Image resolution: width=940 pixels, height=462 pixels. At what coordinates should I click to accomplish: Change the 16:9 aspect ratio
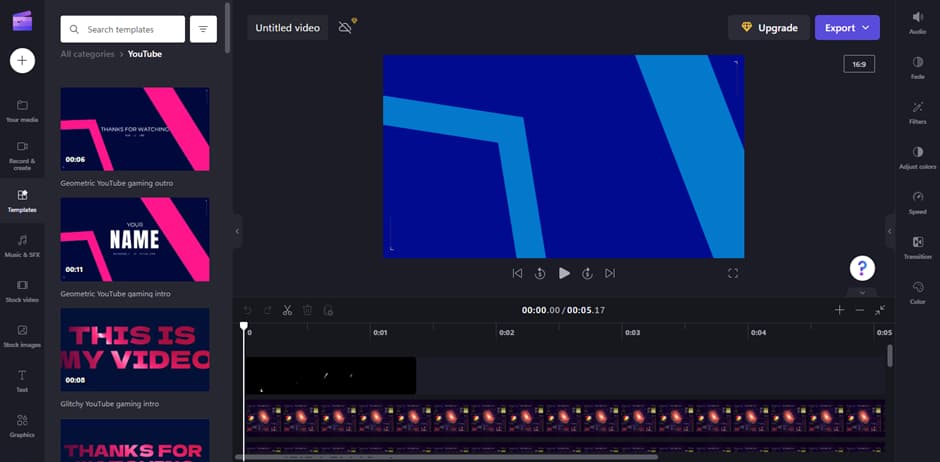pos(859,64)
